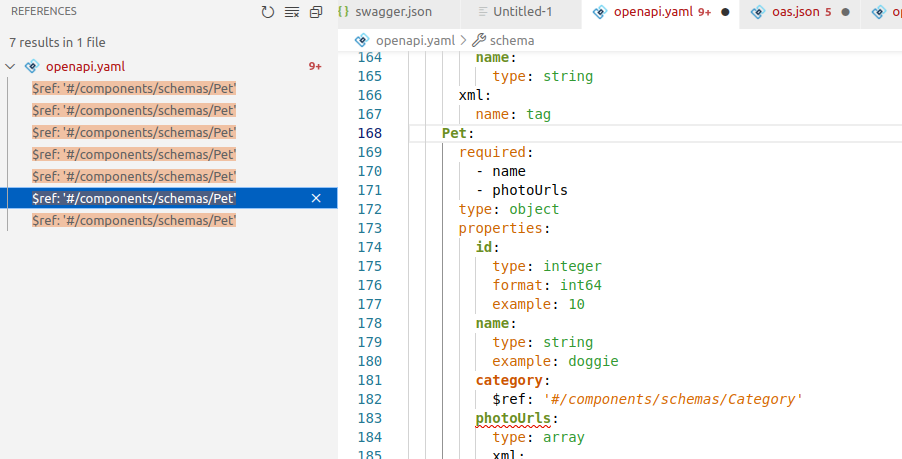The height and width of the screenshot is (459, 902).
Task: Click the wrench icon beside schema breadcrumb
Action: tap(478, 40)
